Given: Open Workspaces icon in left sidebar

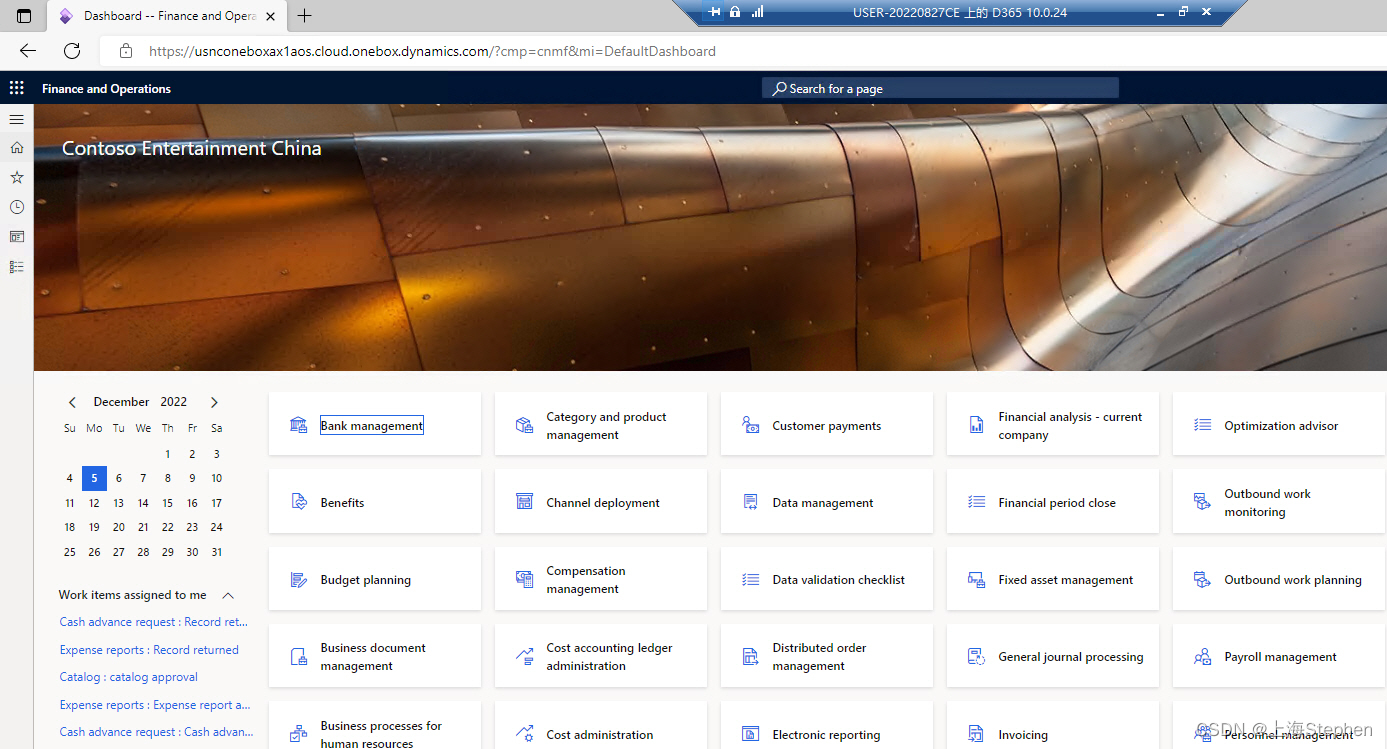Looking at the screenshot, I should (16, 237).
